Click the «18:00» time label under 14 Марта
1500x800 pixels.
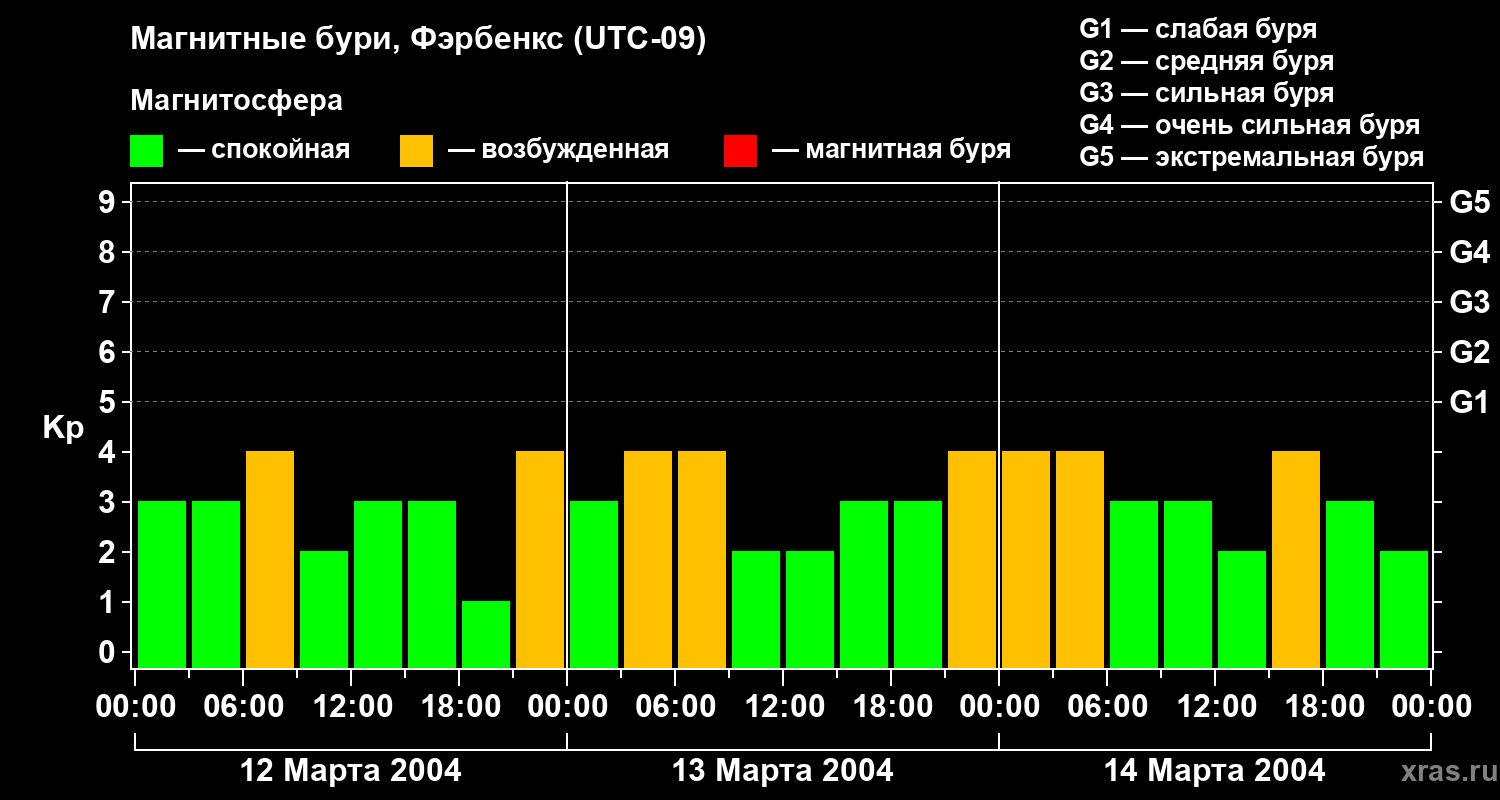1323,707
